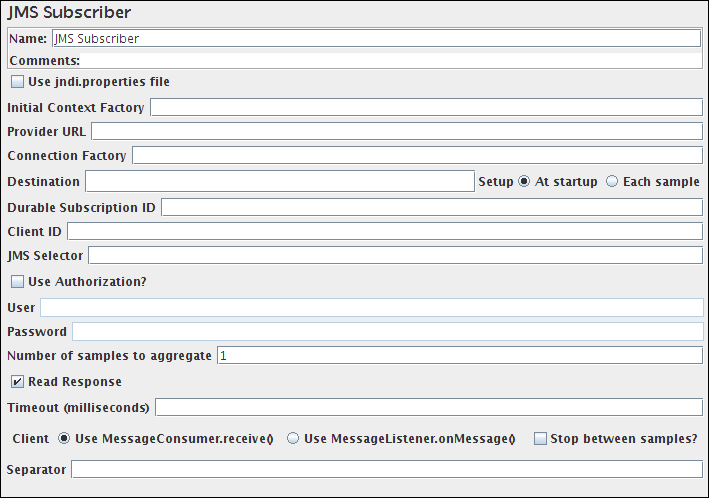
Task: Focus the Connection Factory field
Action: click(x=417, y=156)
